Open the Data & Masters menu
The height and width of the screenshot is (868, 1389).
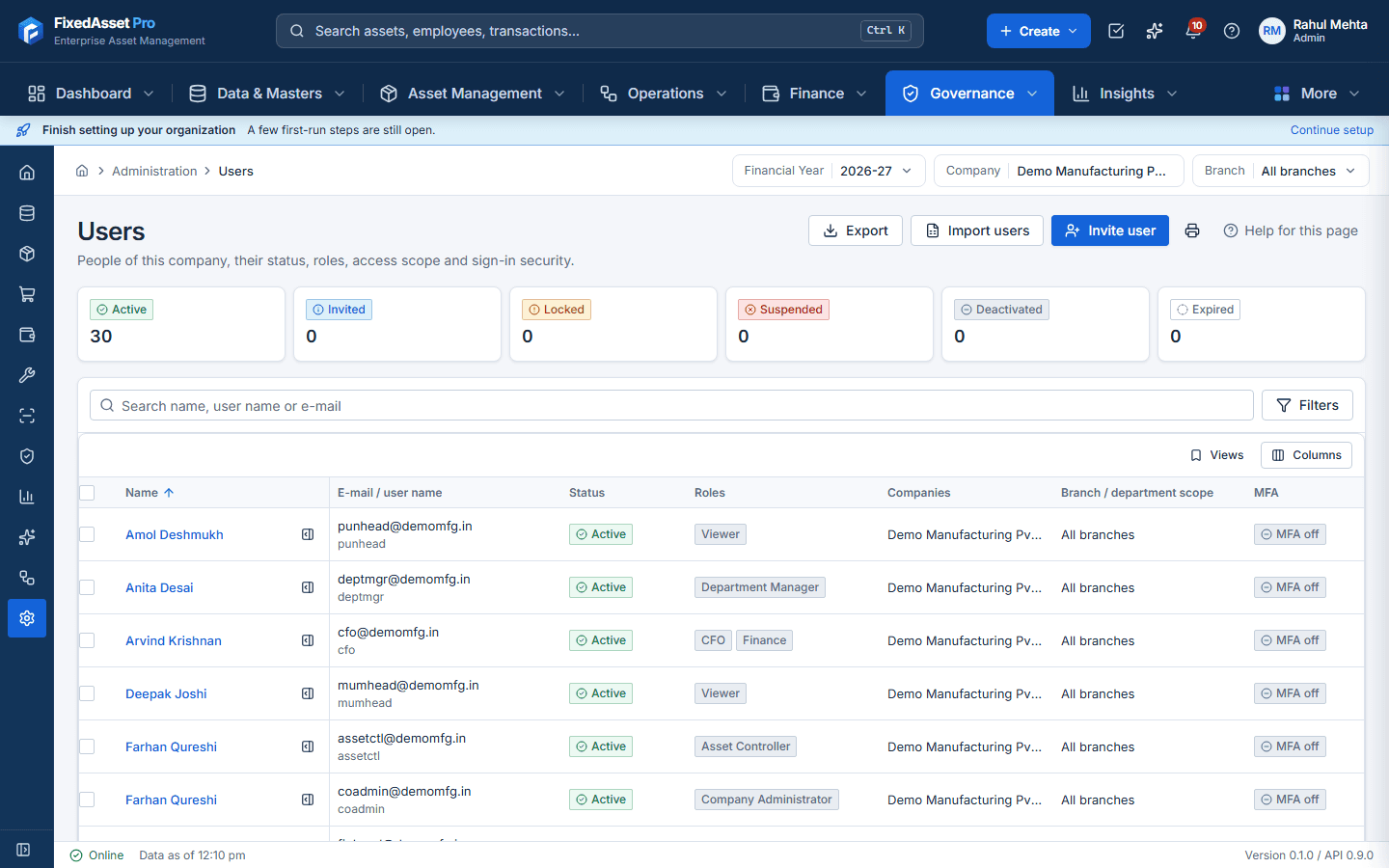tap(266, 94)
